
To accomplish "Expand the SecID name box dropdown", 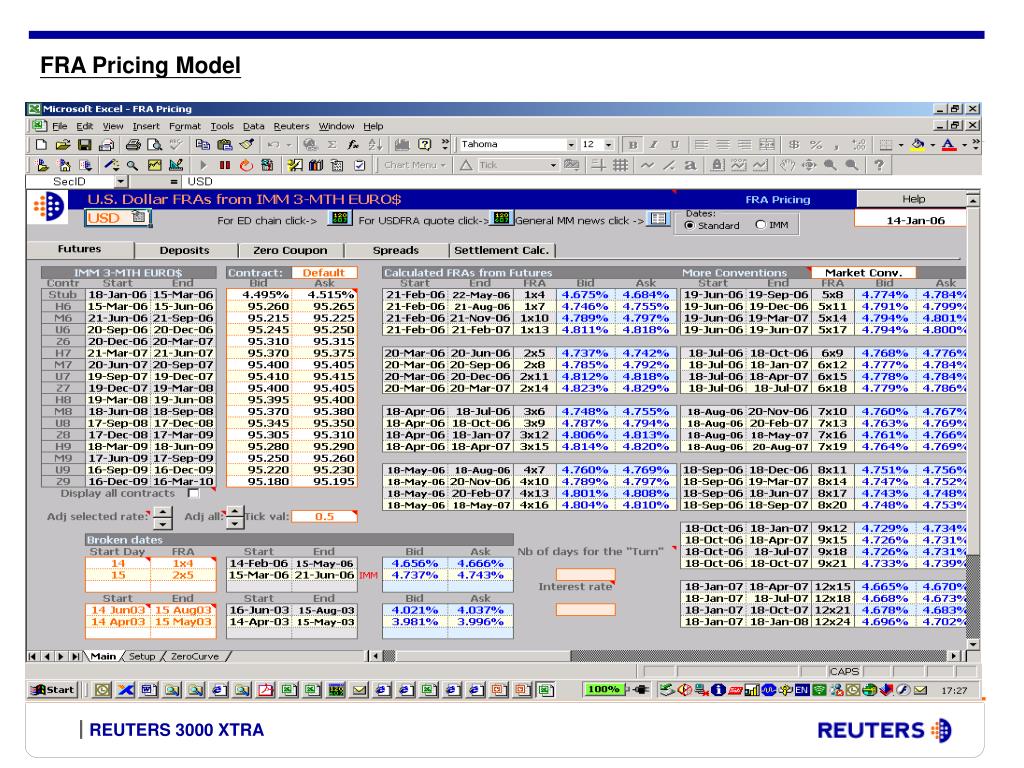I will (121, 182).
